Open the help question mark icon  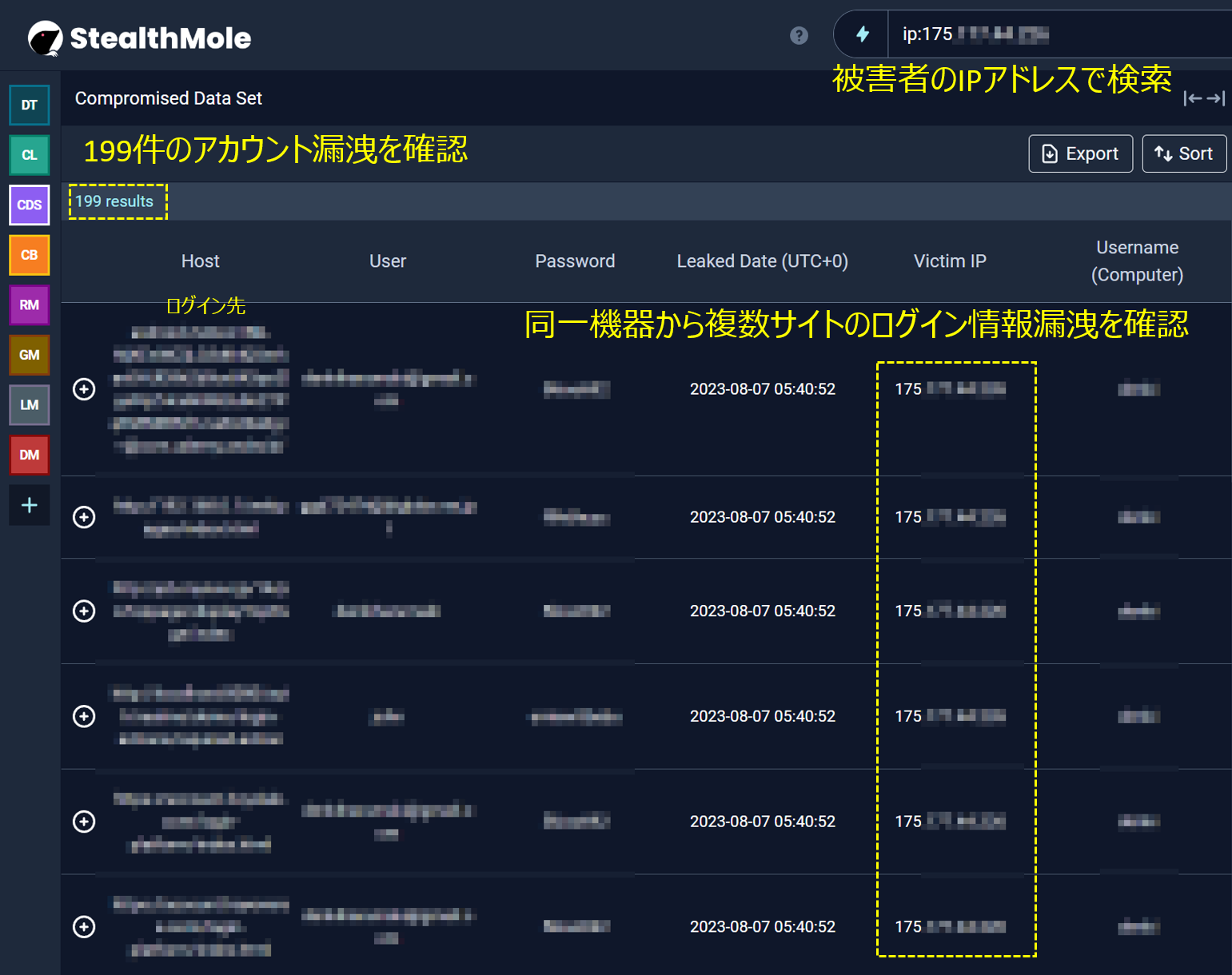point(799,35)
